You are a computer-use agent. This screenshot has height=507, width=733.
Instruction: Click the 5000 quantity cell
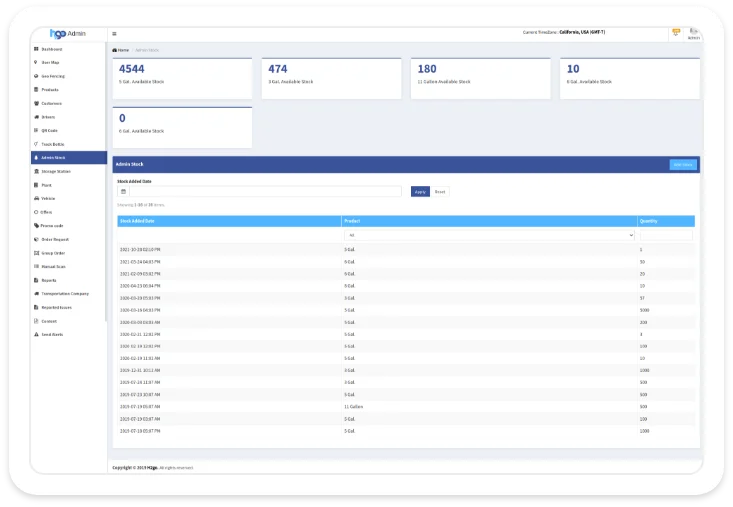pos(644,310)
